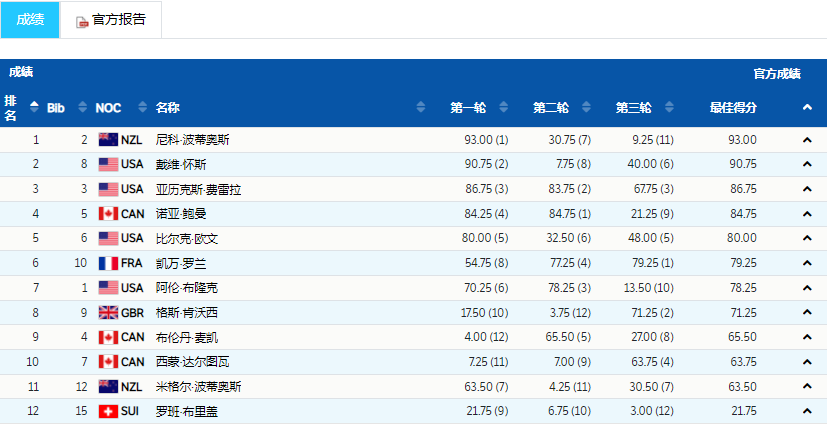Expand row for 尼科·波蒂奥斯
This screenshot has width=827, height=425.
click(807, 140)
